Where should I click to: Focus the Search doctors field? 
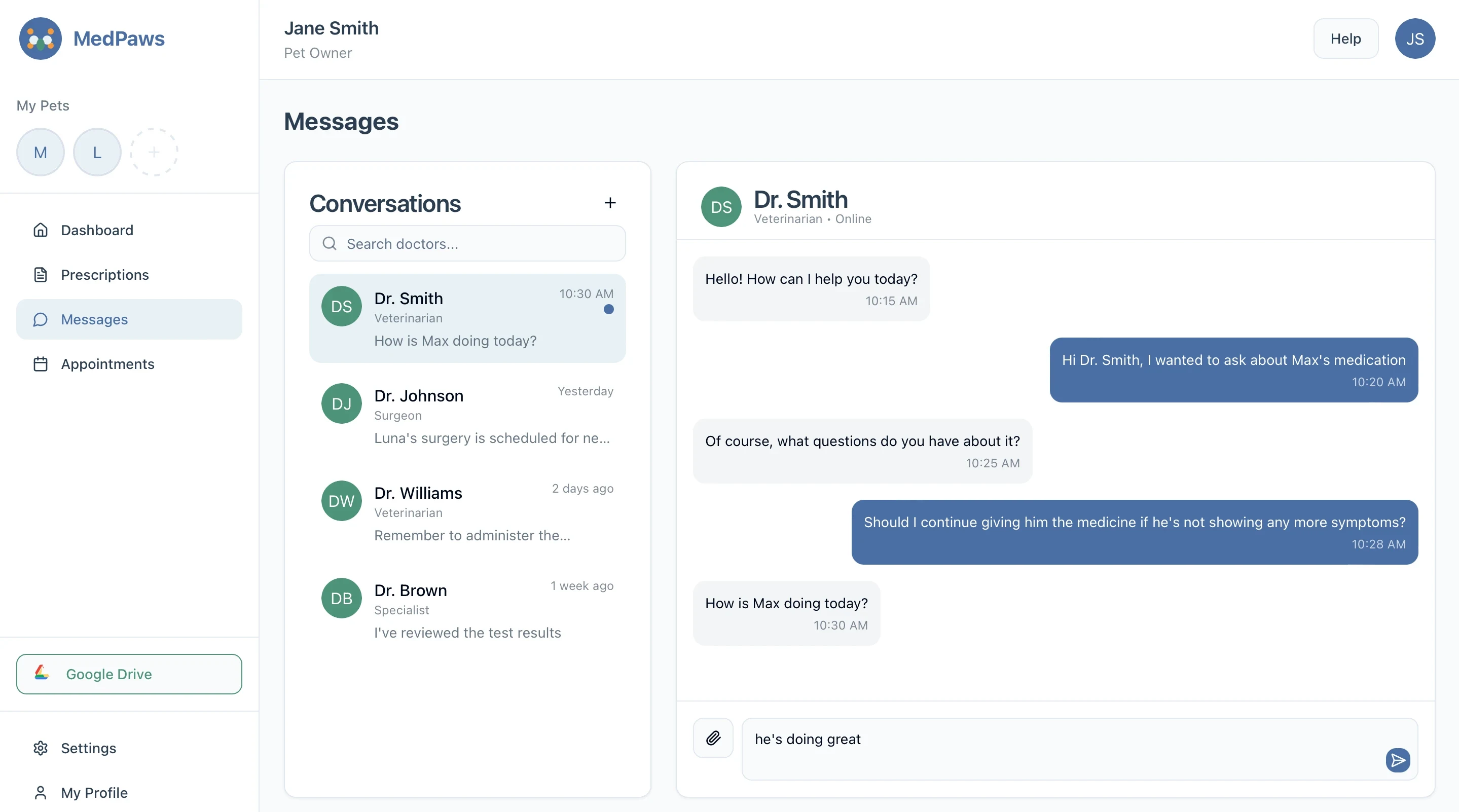point(467,243)
